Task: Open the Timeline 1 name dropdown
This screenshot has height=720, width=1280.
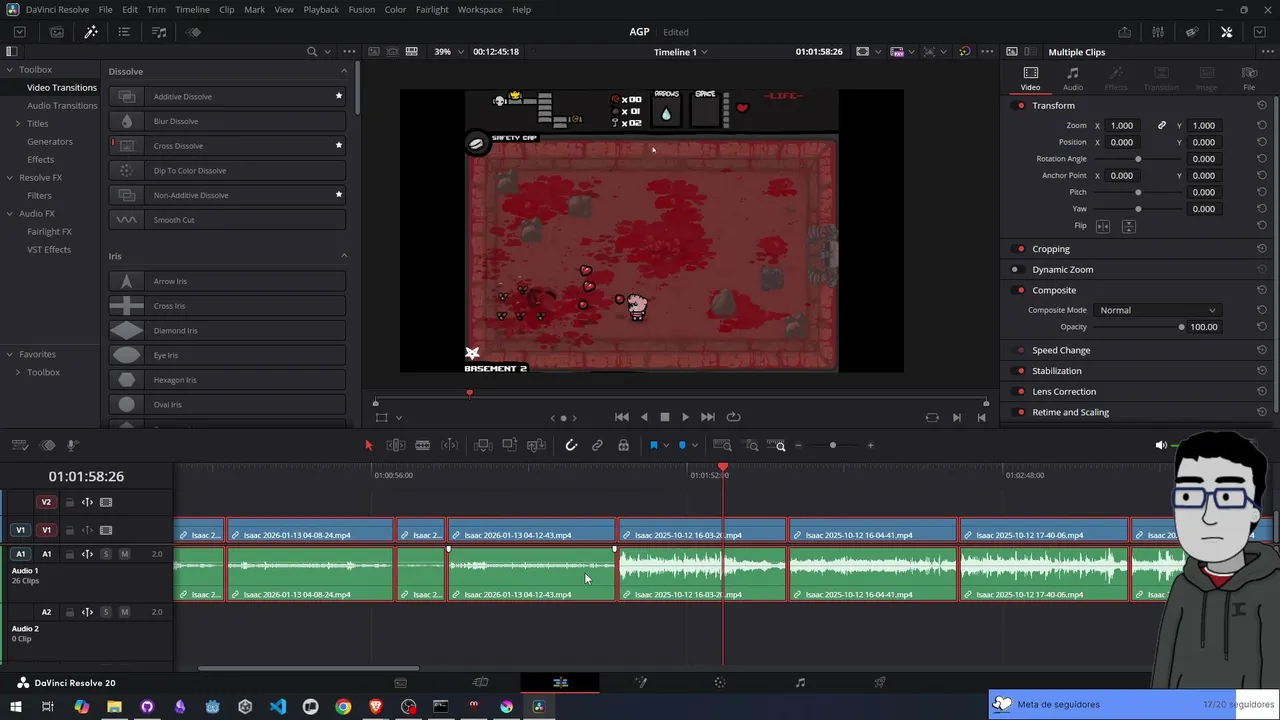Action: 680,51
